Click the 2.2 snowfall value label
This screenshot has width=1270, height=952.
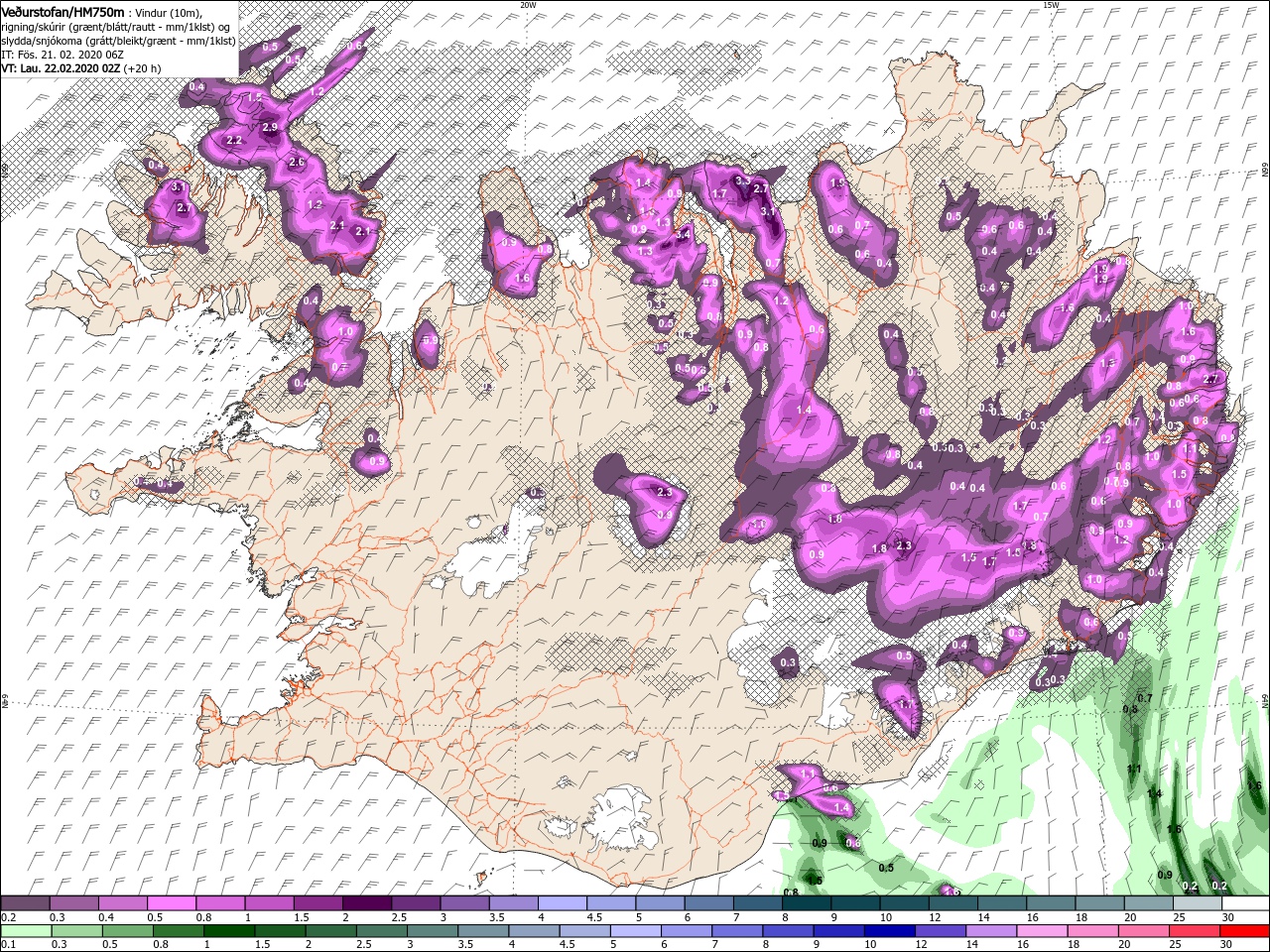(234, 141)
